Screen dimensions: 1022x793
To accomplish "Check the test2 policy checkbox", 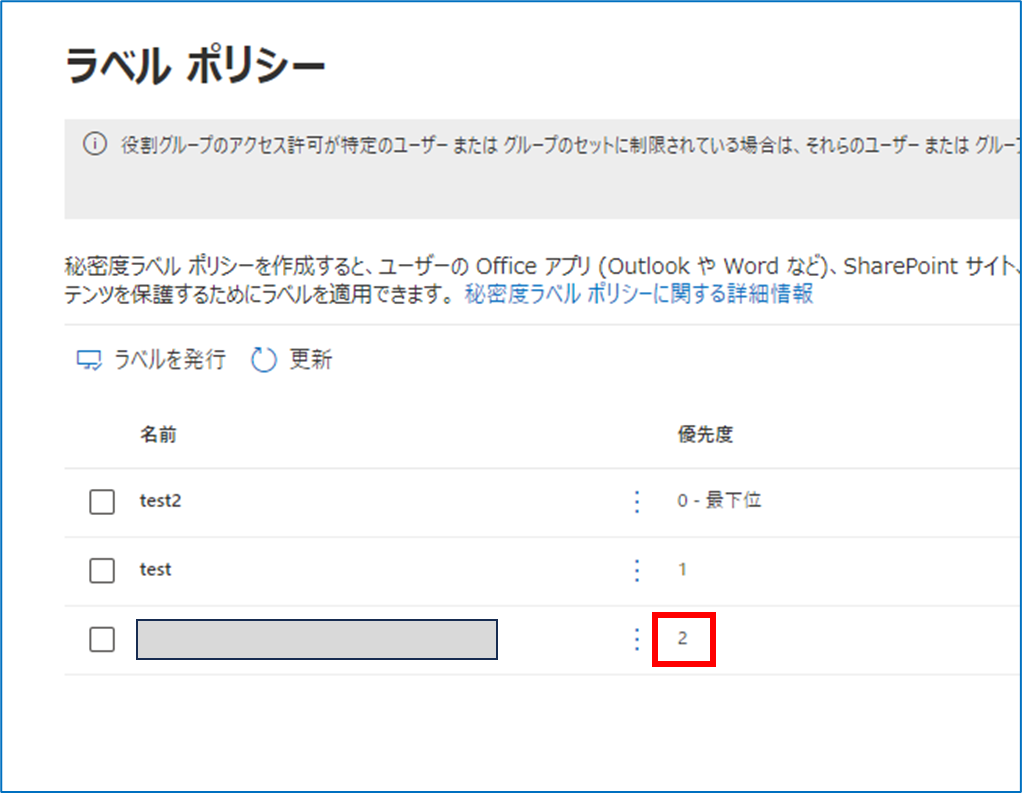I will pos(102,502).
